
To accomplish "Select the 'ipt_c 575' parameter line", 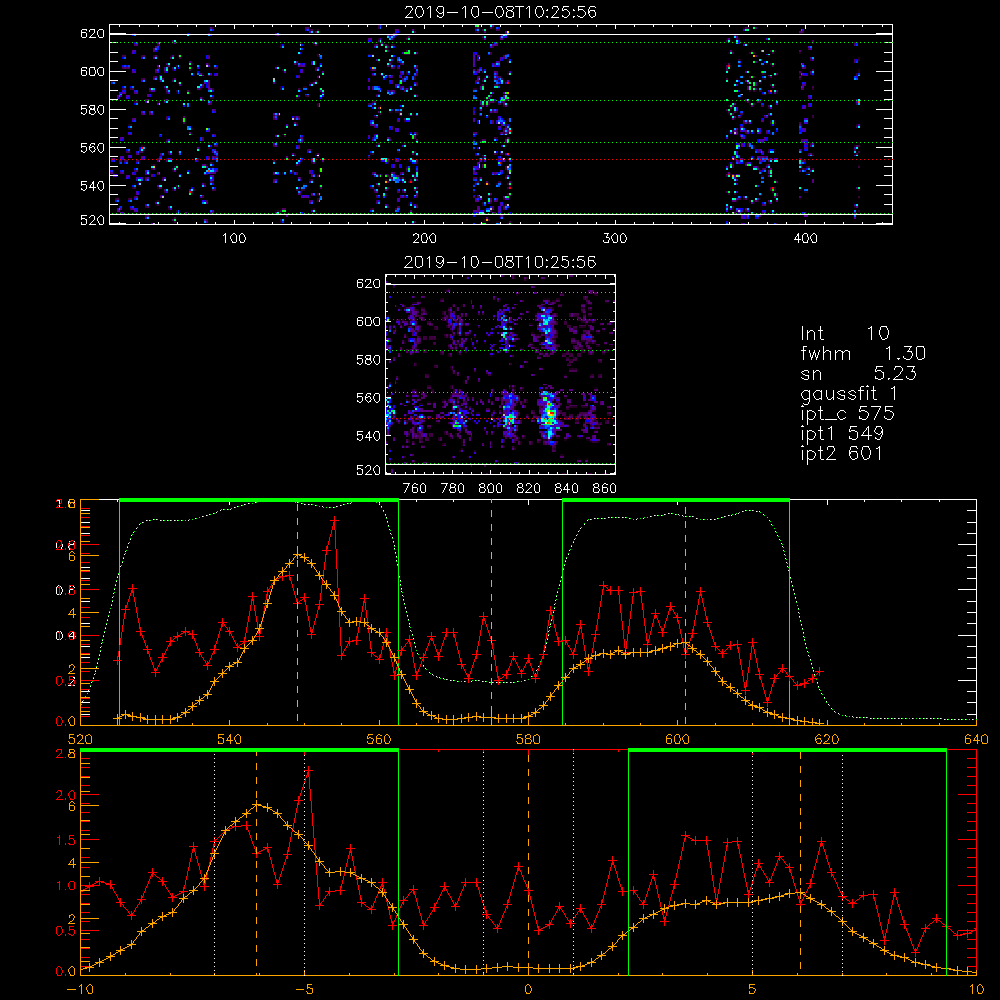I will tap(848, 414).
